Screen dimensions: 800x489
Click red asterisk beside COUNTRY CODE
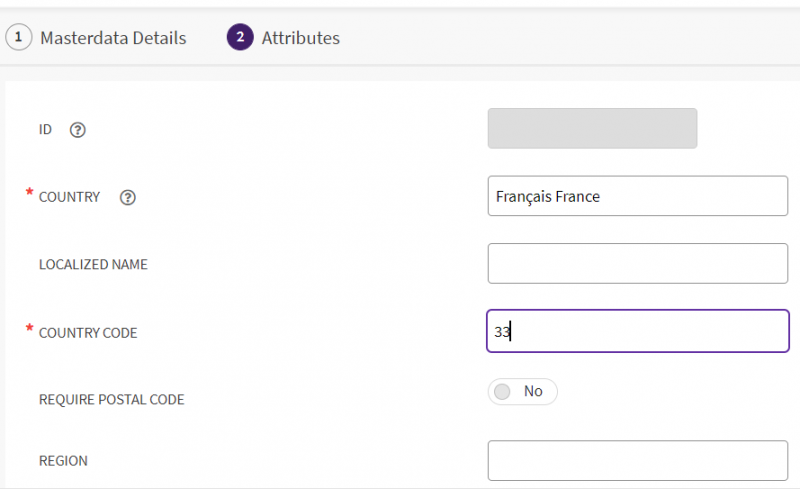point(30,329)
